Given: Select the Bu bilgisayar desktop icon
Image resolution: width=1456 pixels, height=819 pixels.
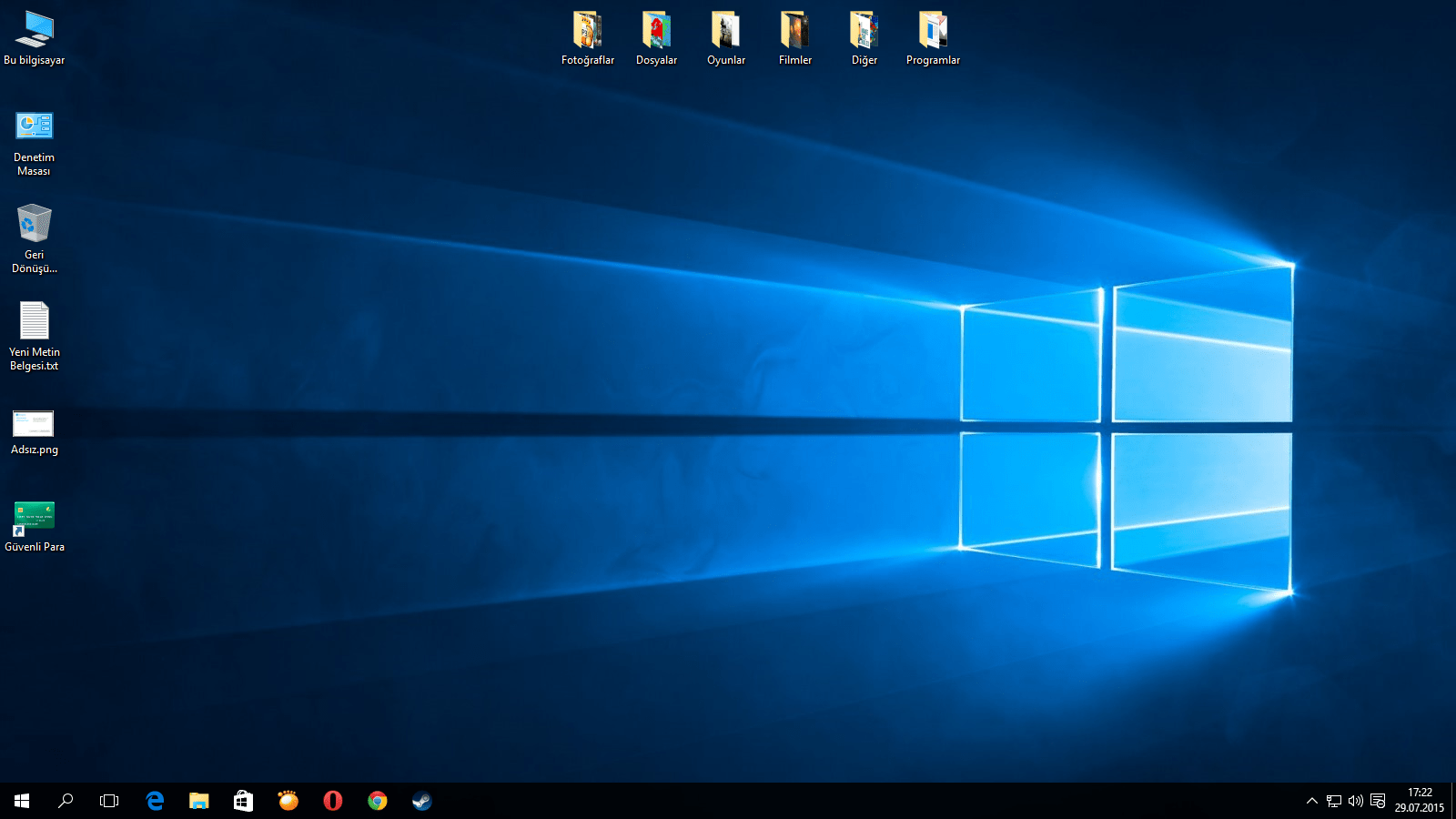Looking at the screenshot, I should (35, 38).
